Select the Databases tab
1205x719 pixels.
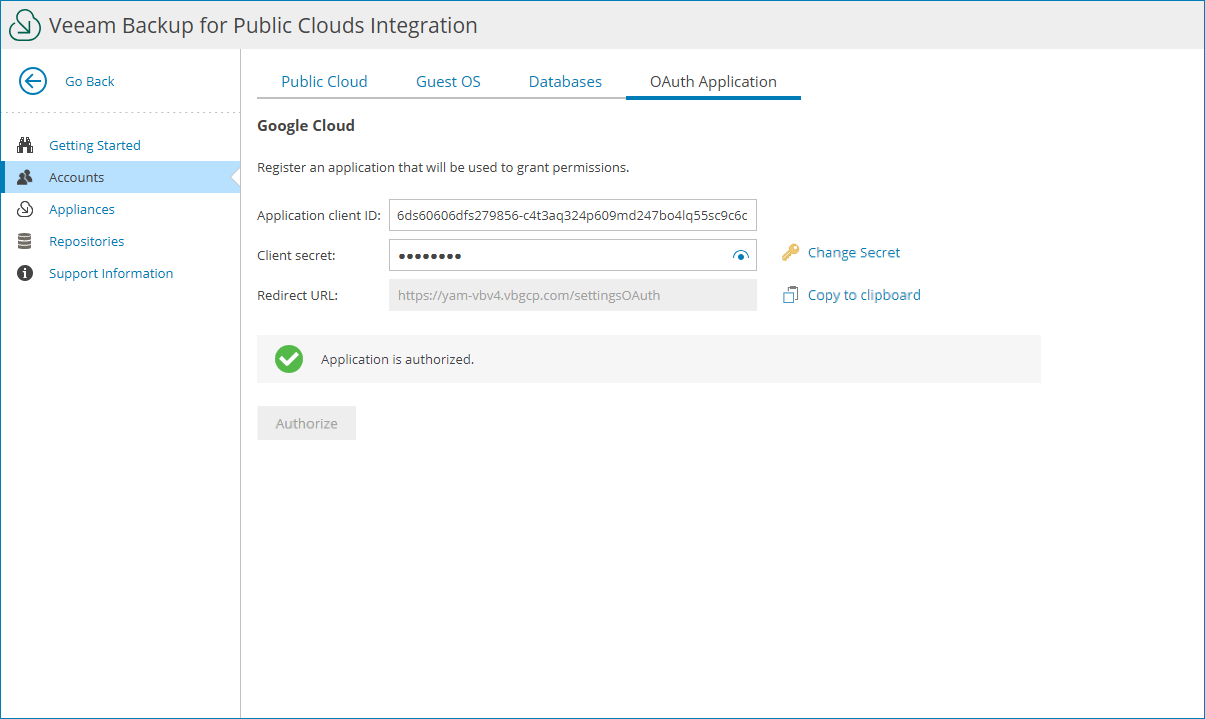coord(565,81)
